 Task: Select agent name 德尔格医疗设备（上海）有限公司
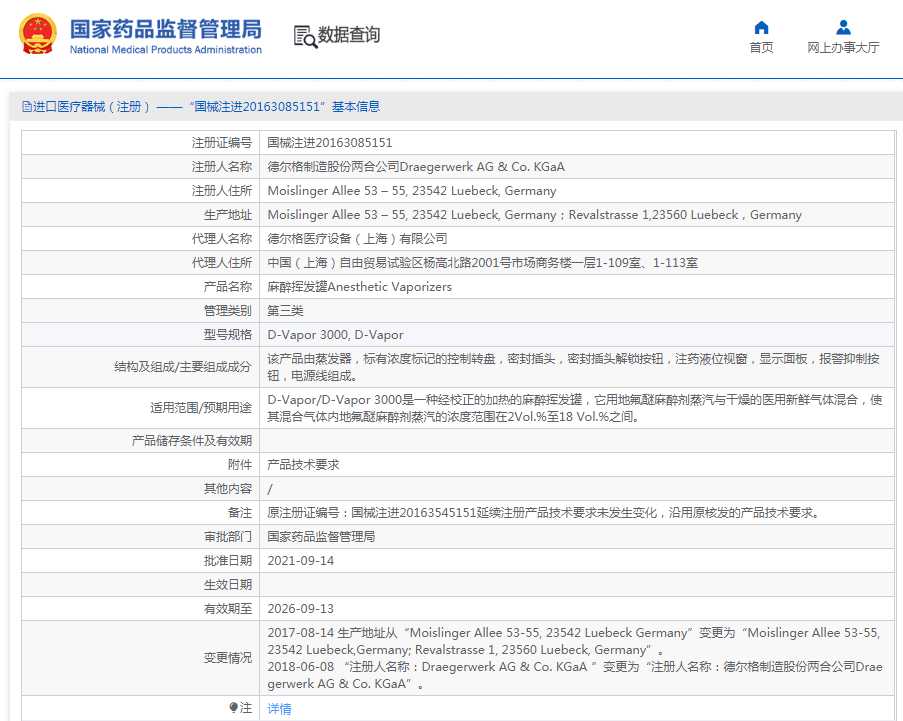pyautogui.click(x=357, y=238)
